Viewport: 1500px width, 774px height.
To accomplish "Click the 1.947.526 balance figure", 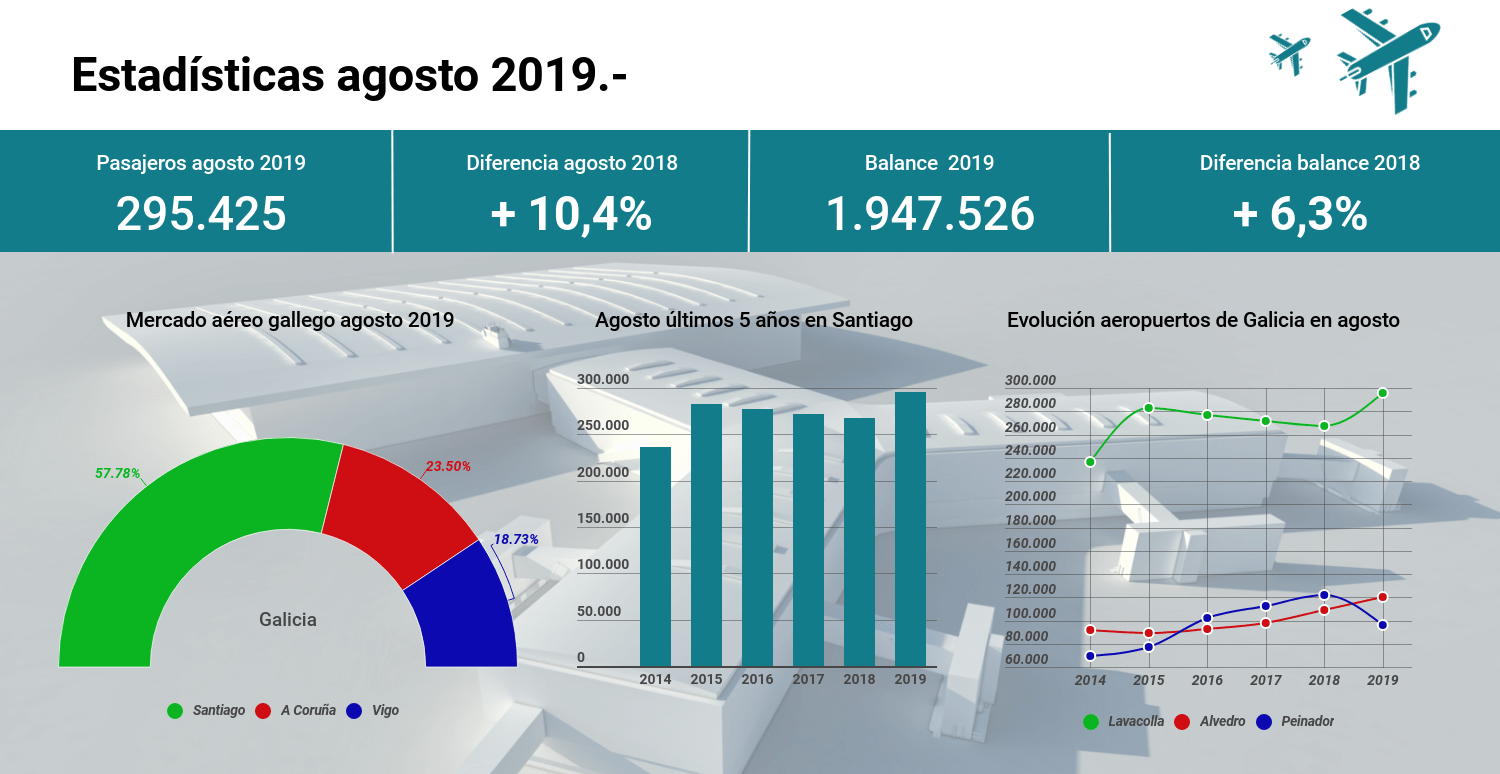I will click(x=930, y=213).
